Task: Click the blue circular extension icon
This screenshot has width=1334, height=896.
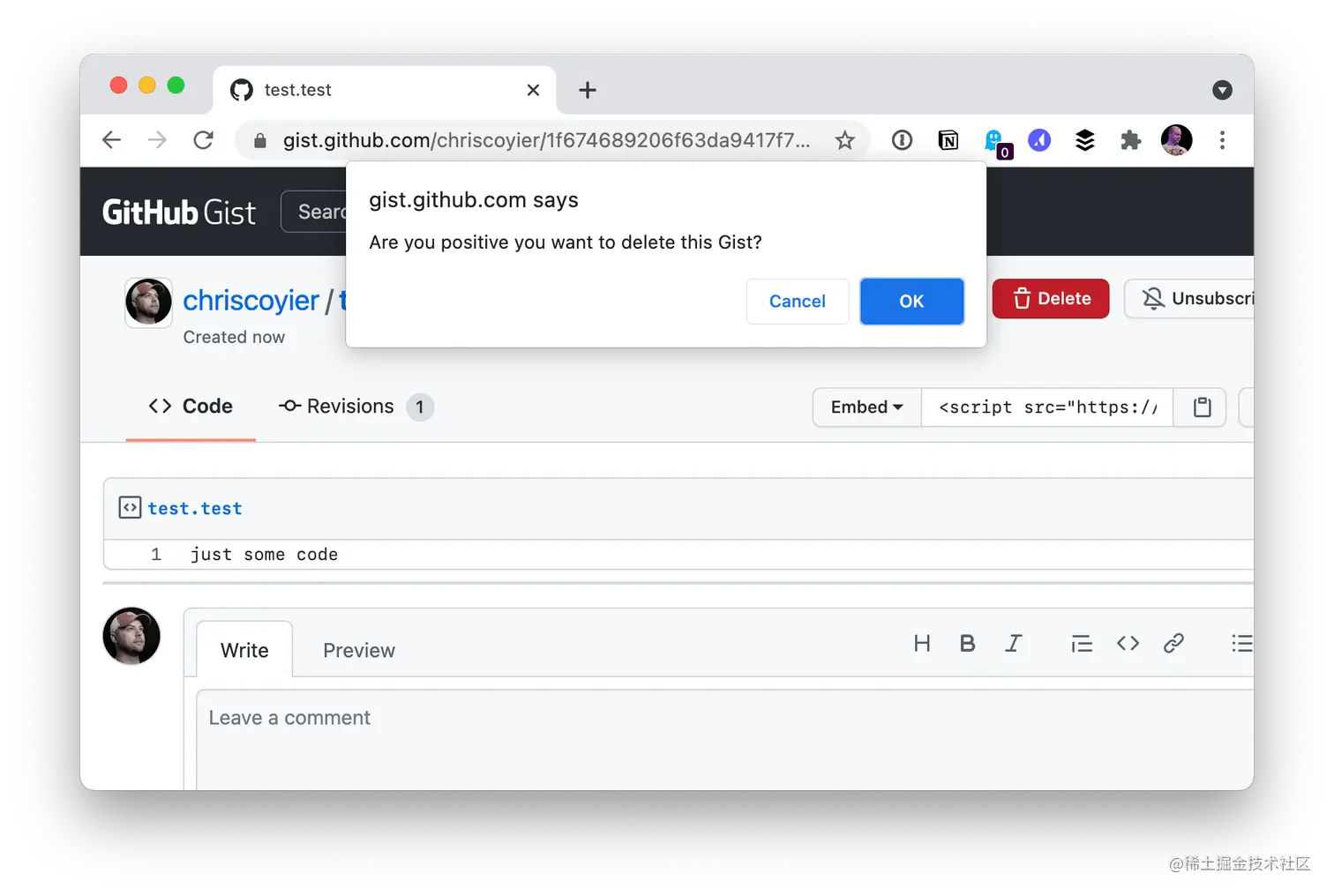Action: click(1040, 140)
